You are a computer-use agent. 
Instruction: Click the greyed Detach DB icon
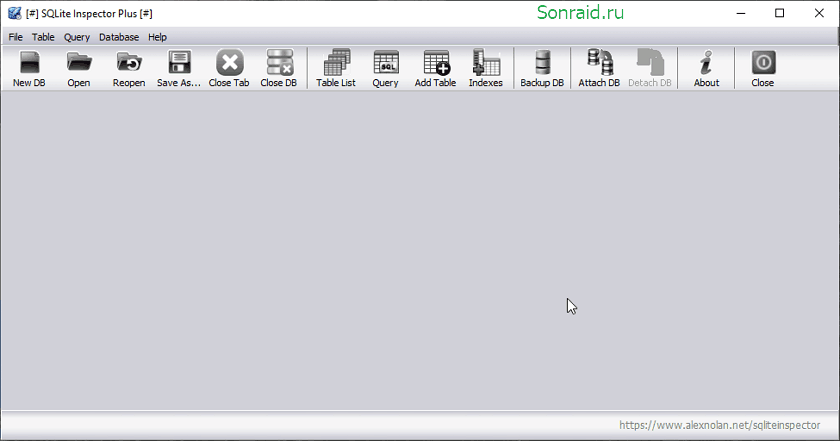650,68
